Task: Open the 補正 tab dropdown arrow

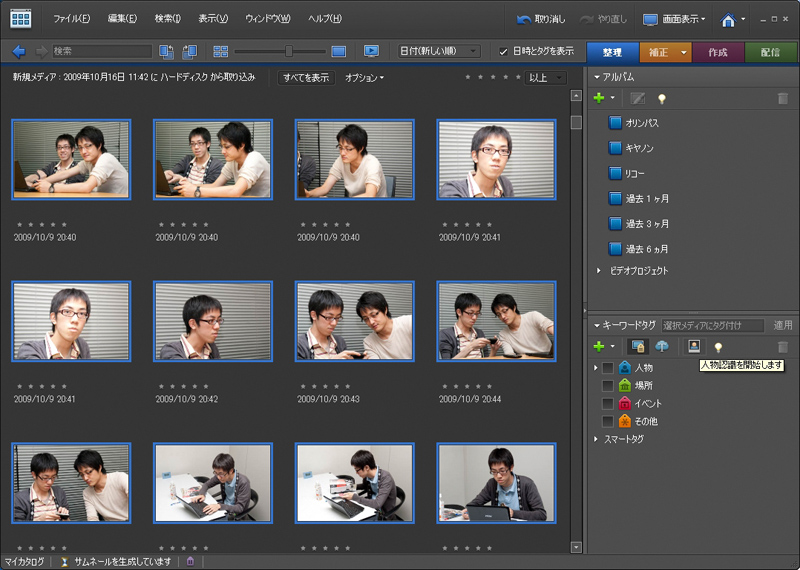Action: point(683,53)
